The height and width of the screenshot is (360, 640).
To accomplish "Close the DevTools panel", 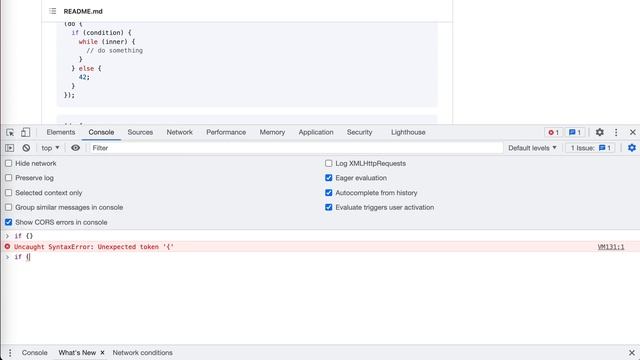I will [x=633, y=132].
